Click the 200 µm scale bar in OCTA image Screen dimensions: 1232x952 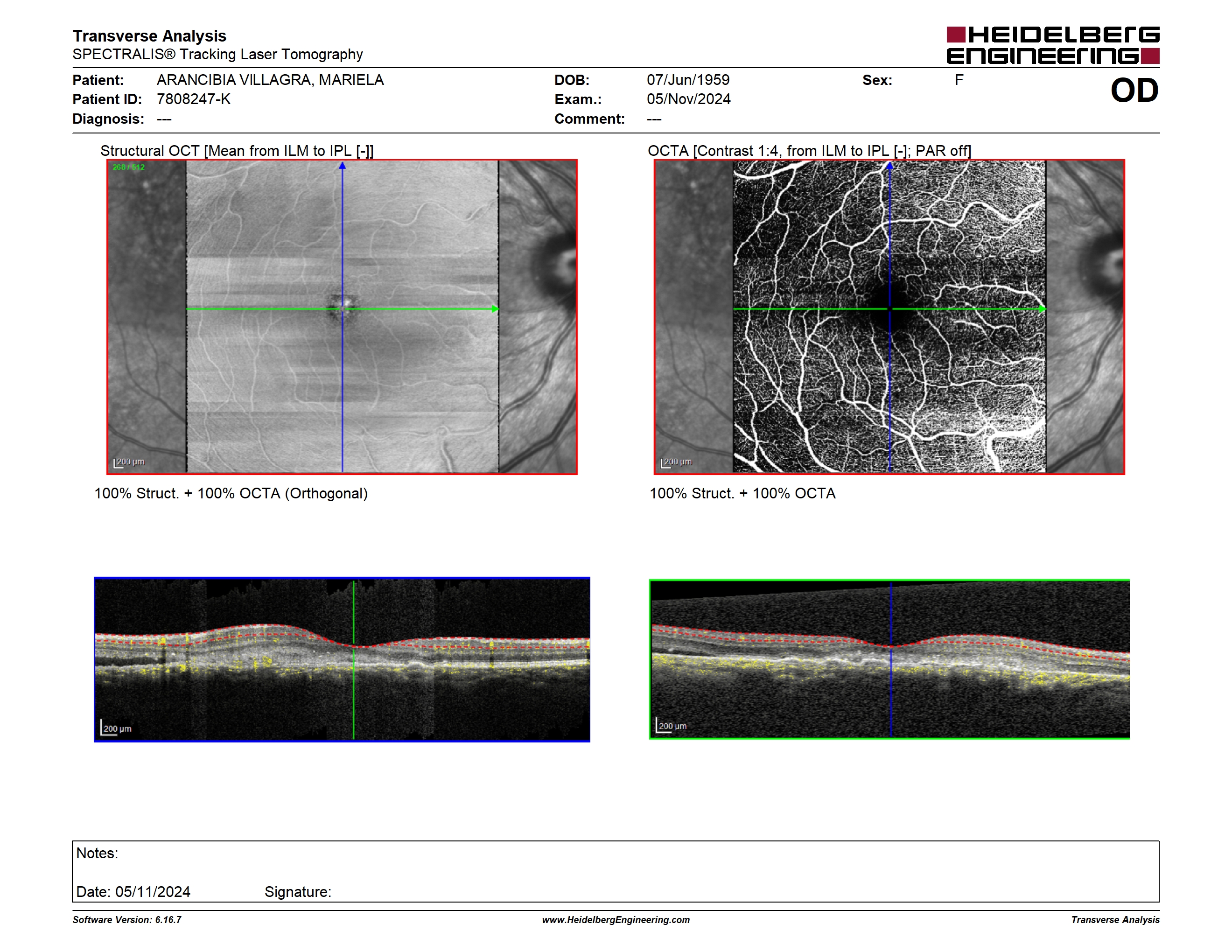coord(676,462)
